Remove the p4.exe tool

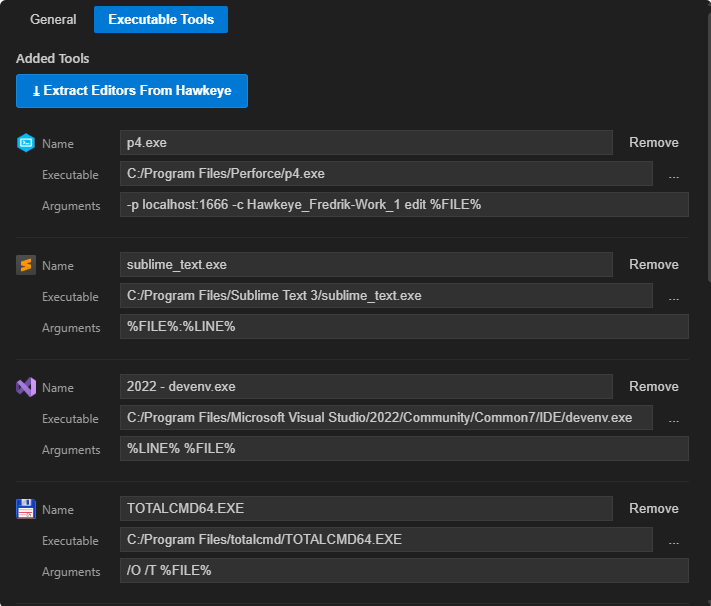coord(653,142)
